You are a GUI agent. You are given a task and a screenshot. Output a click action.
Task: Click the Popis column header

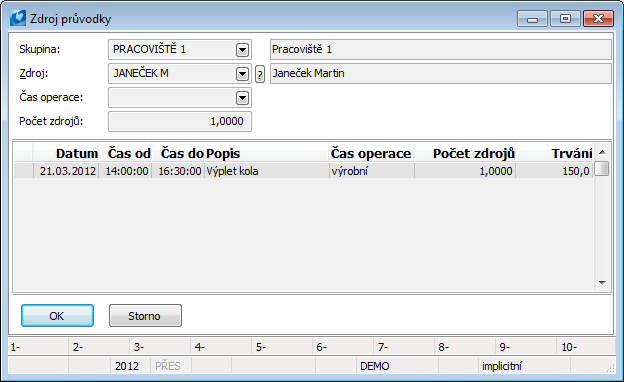pos(267,153)
